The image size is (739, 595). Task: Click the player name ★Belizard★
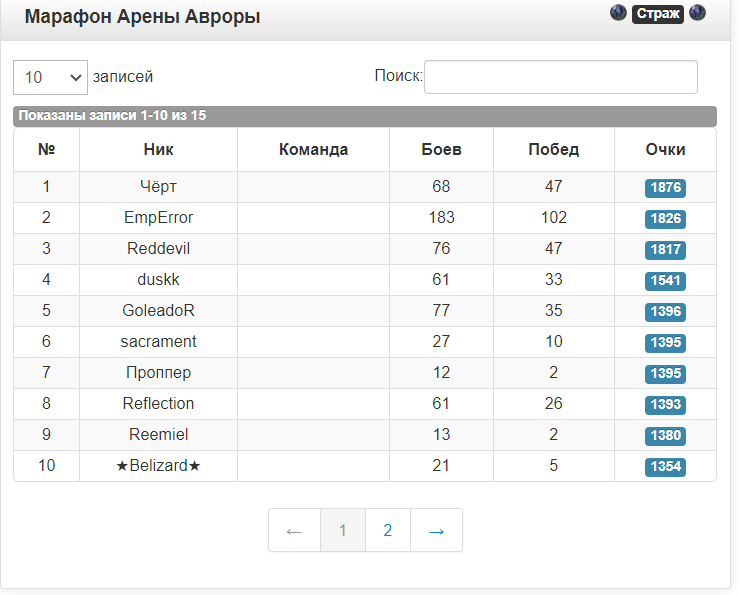coord(158,466)
